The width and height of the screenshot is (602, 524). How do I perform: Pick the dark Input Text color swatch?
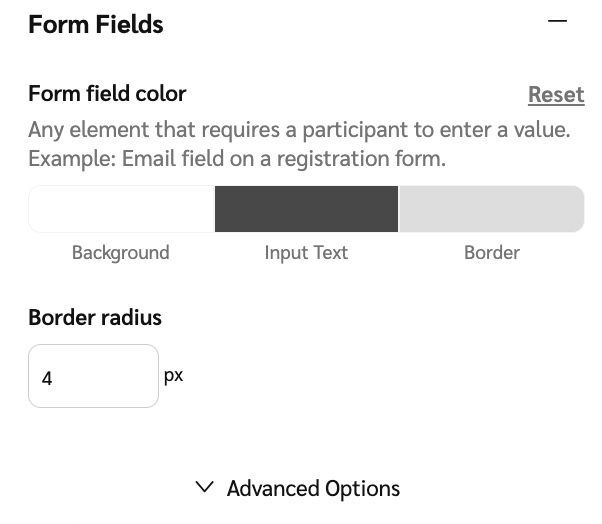click(x=306, y=209)
